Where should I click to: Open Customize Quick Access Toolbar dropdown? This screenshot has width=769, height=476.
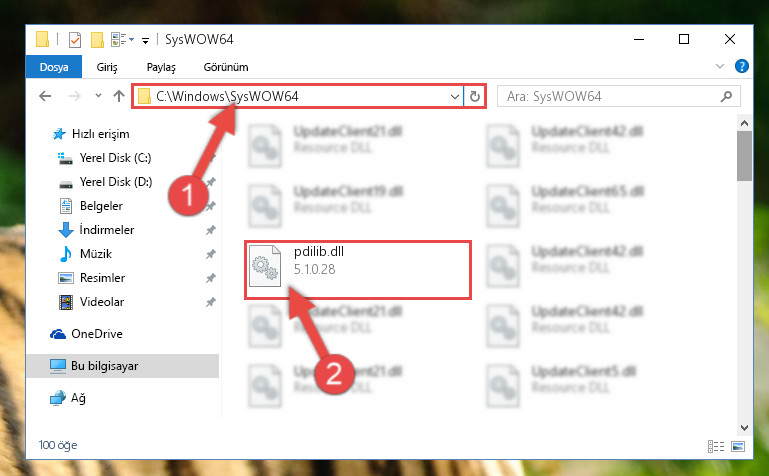point(145,41)
